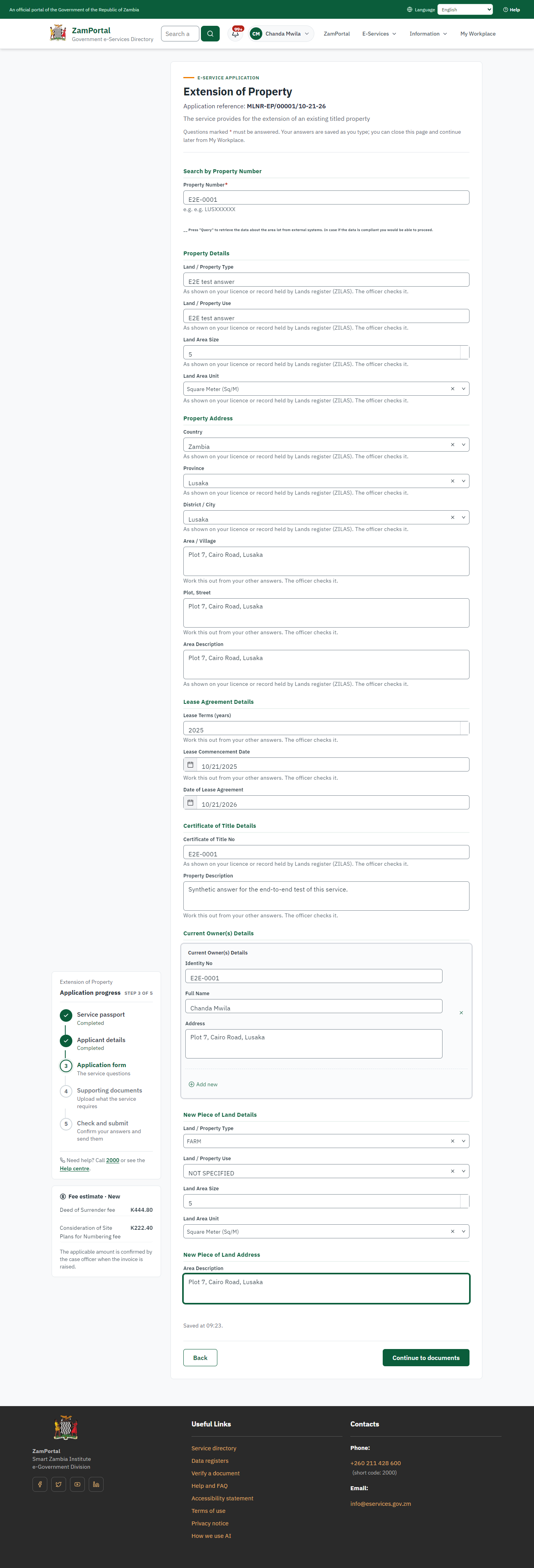The width and height of the screenshot is (534, 1568).
Task: Click the Lease Terms (years) number stepper
Action: tap(465, 728)
